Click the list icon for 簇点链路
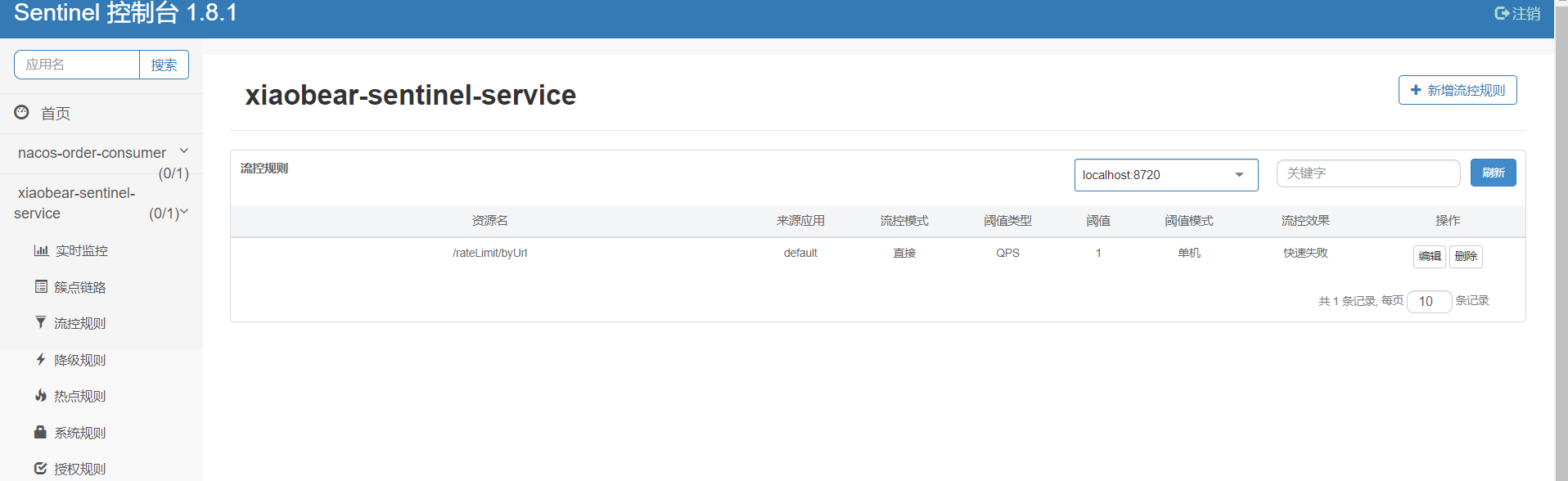The height and width of the screenshot is (481, 1568). (x=41, y=286)
